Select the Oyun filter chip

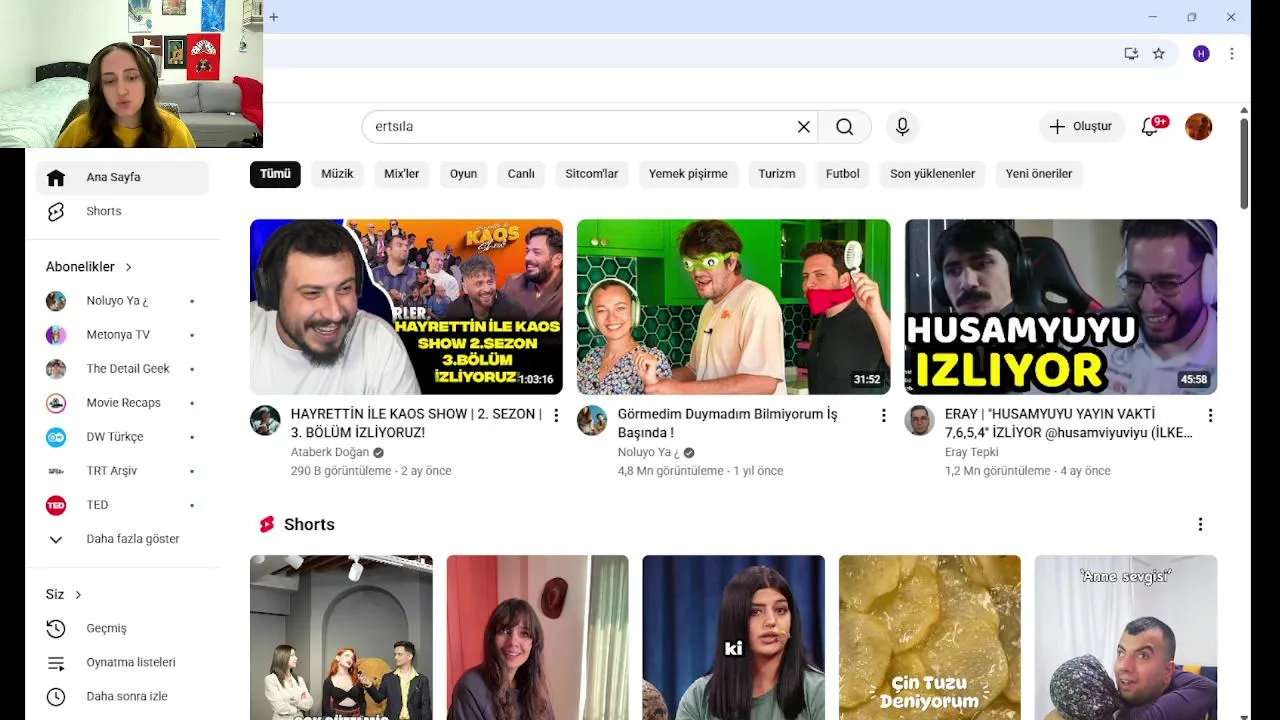coord(463,174)
